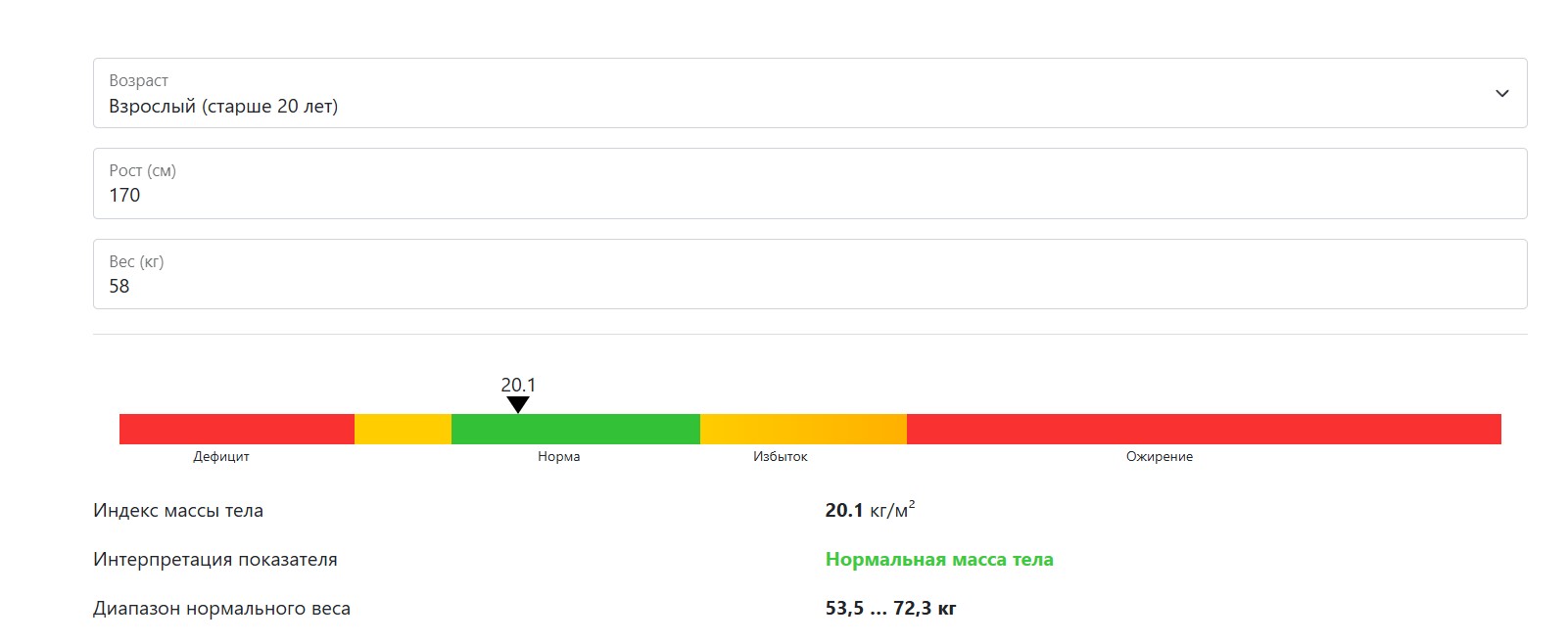Open the Возраст age dropdown

810,93
